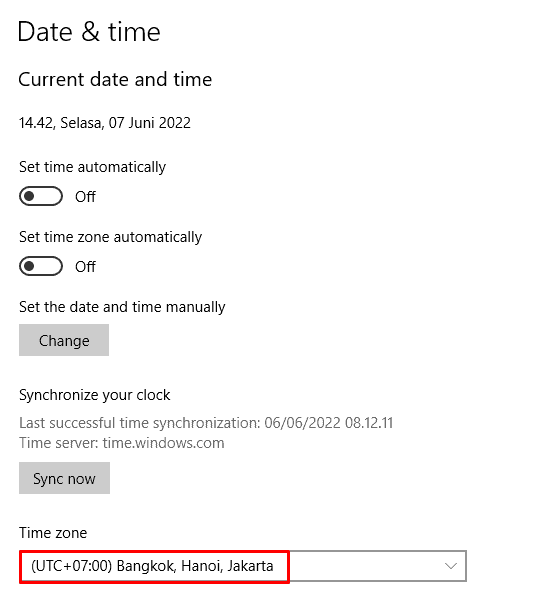Click the Time server: time.windows.com text
Screen dimensions: 554x604
point(122,443)
